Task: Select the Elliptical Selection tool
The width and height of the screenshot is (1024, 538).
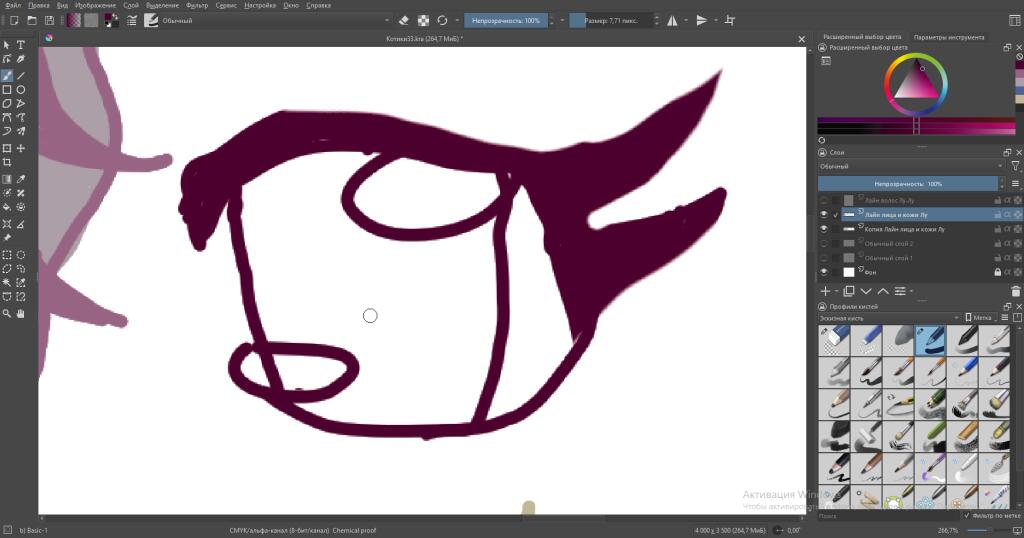Action: pos(21,255)
